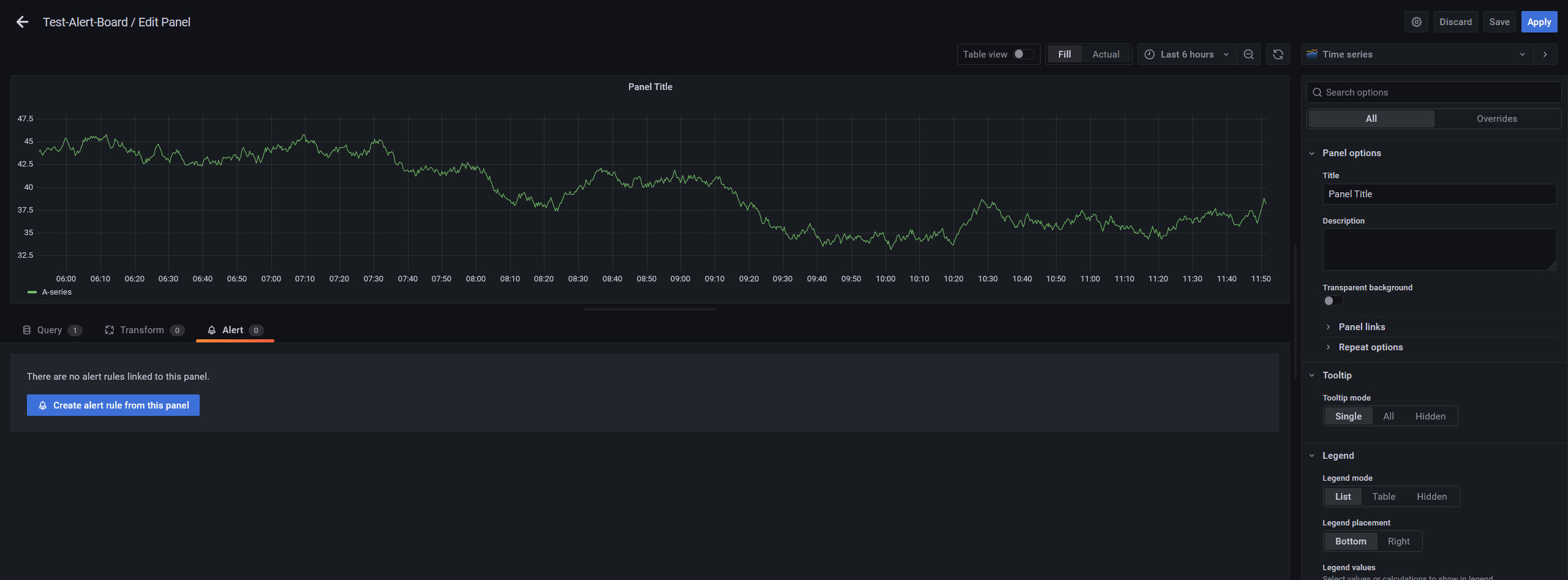Click the Panel Title input field
The image size is (1568, 580).
tap(1439, 194)
